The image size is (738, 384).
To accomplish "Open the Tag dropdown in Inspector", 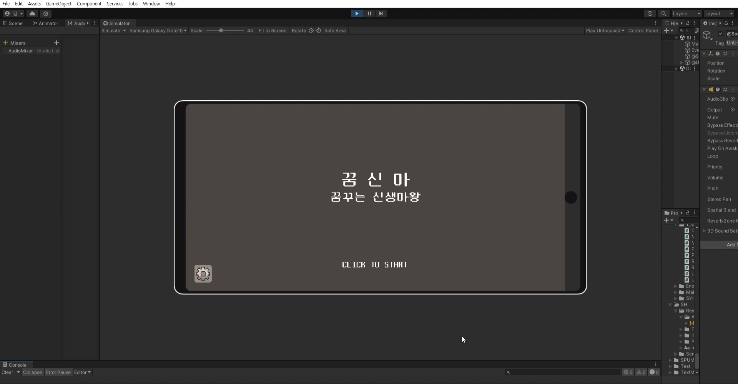I will pyautogui.click(x=732, y=43).
